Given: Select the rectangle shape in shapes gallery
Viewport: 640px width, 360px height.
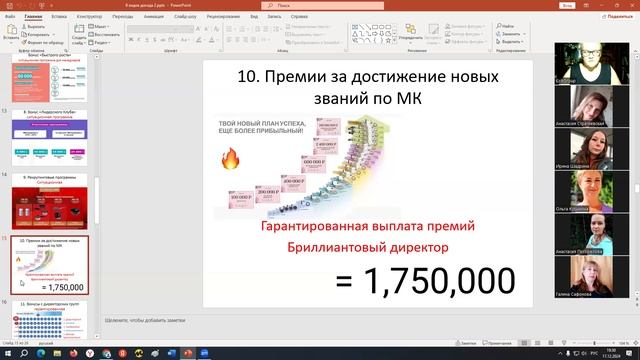Looking at the screenshot, I should [x=375, y=27].
